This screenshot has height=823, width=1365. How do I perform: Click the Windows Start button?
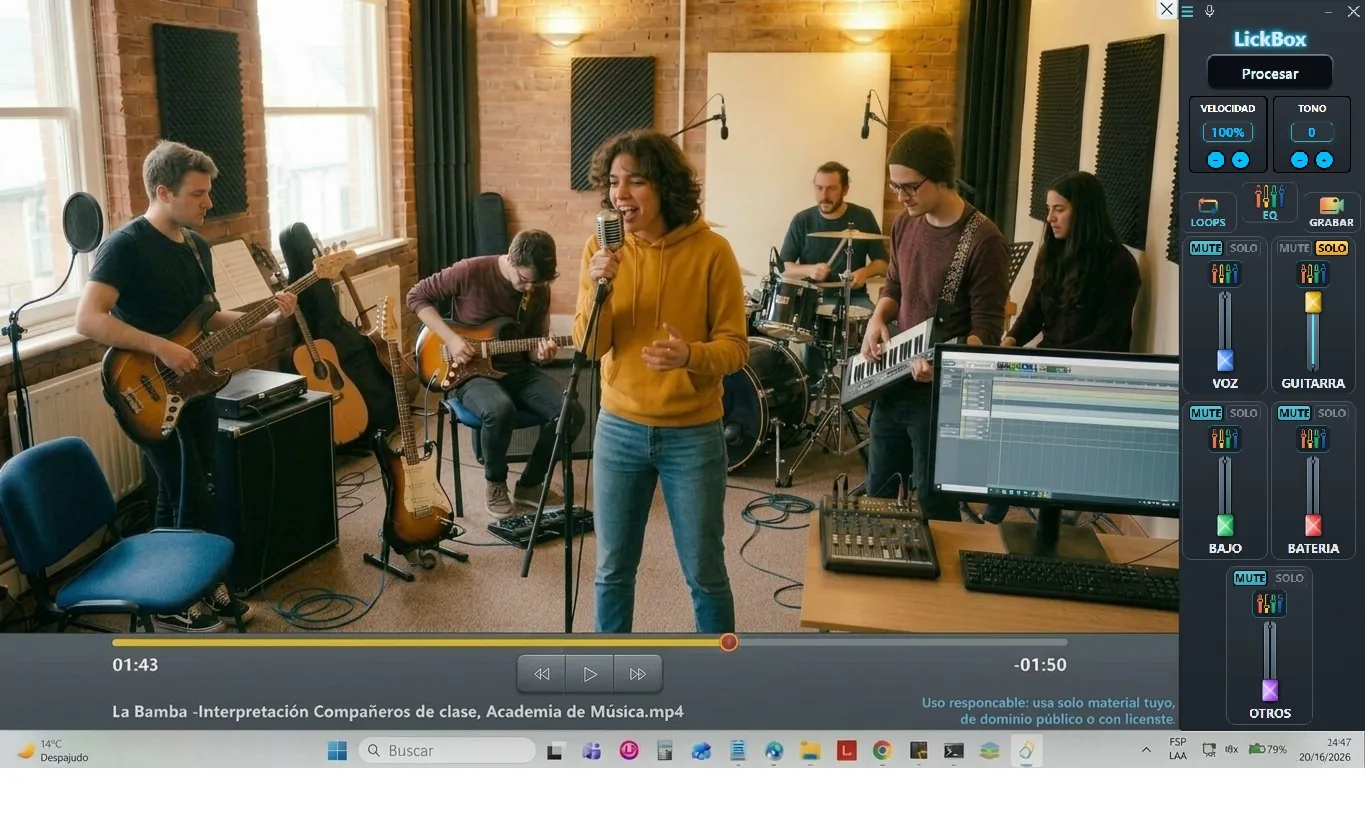pos(337,750)
